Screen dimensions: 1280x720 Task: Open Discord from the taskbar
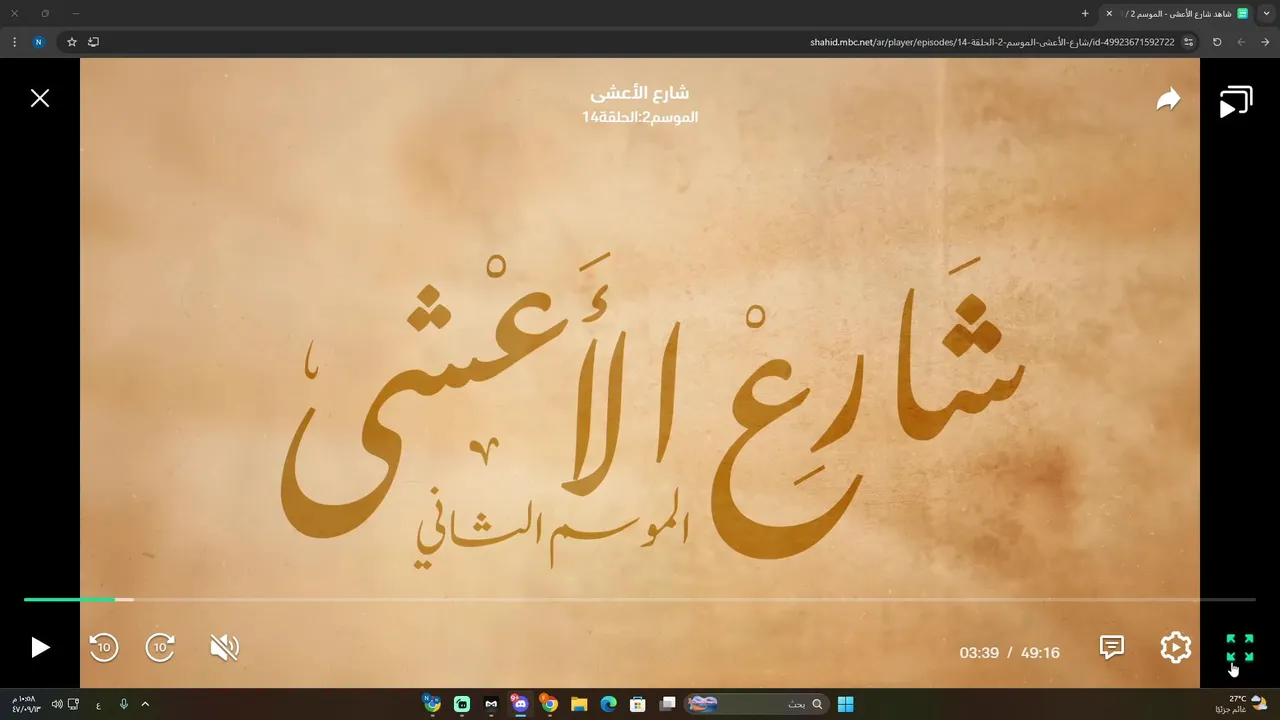tap(520, 704)
